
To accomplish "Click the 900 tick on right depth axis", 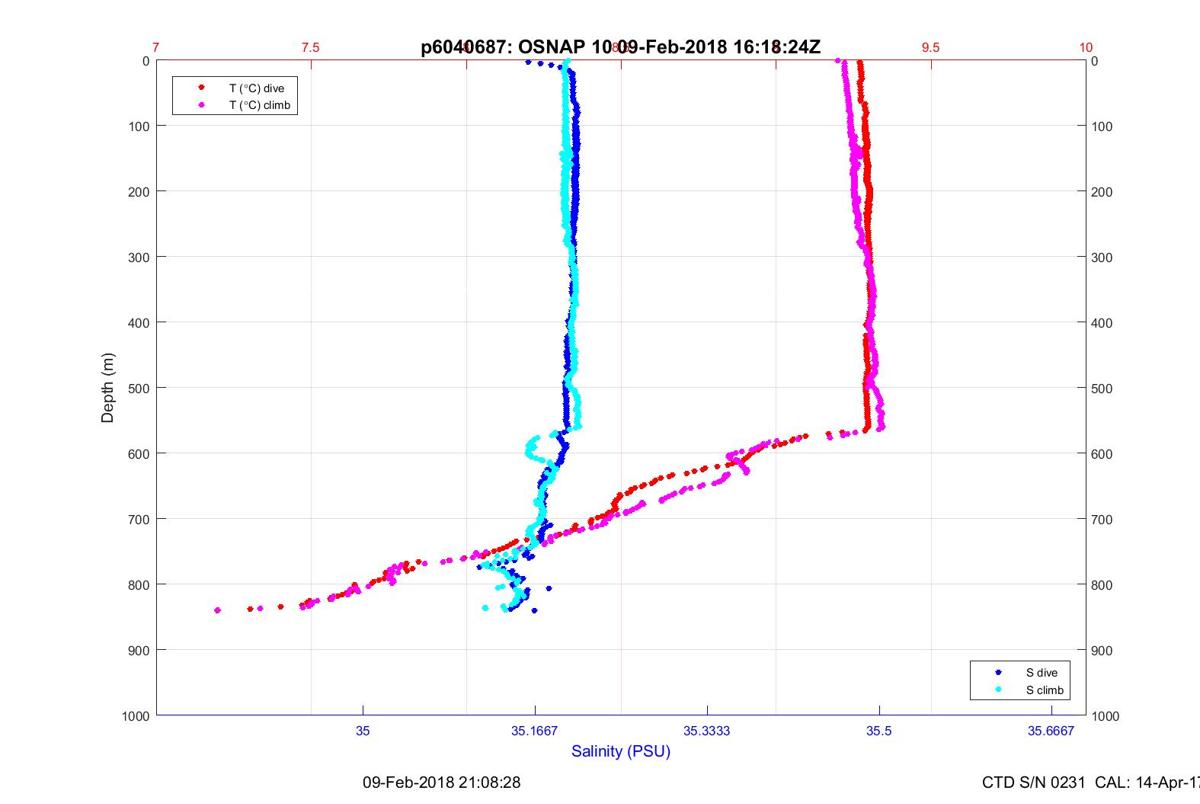I will click(1103, 650).
